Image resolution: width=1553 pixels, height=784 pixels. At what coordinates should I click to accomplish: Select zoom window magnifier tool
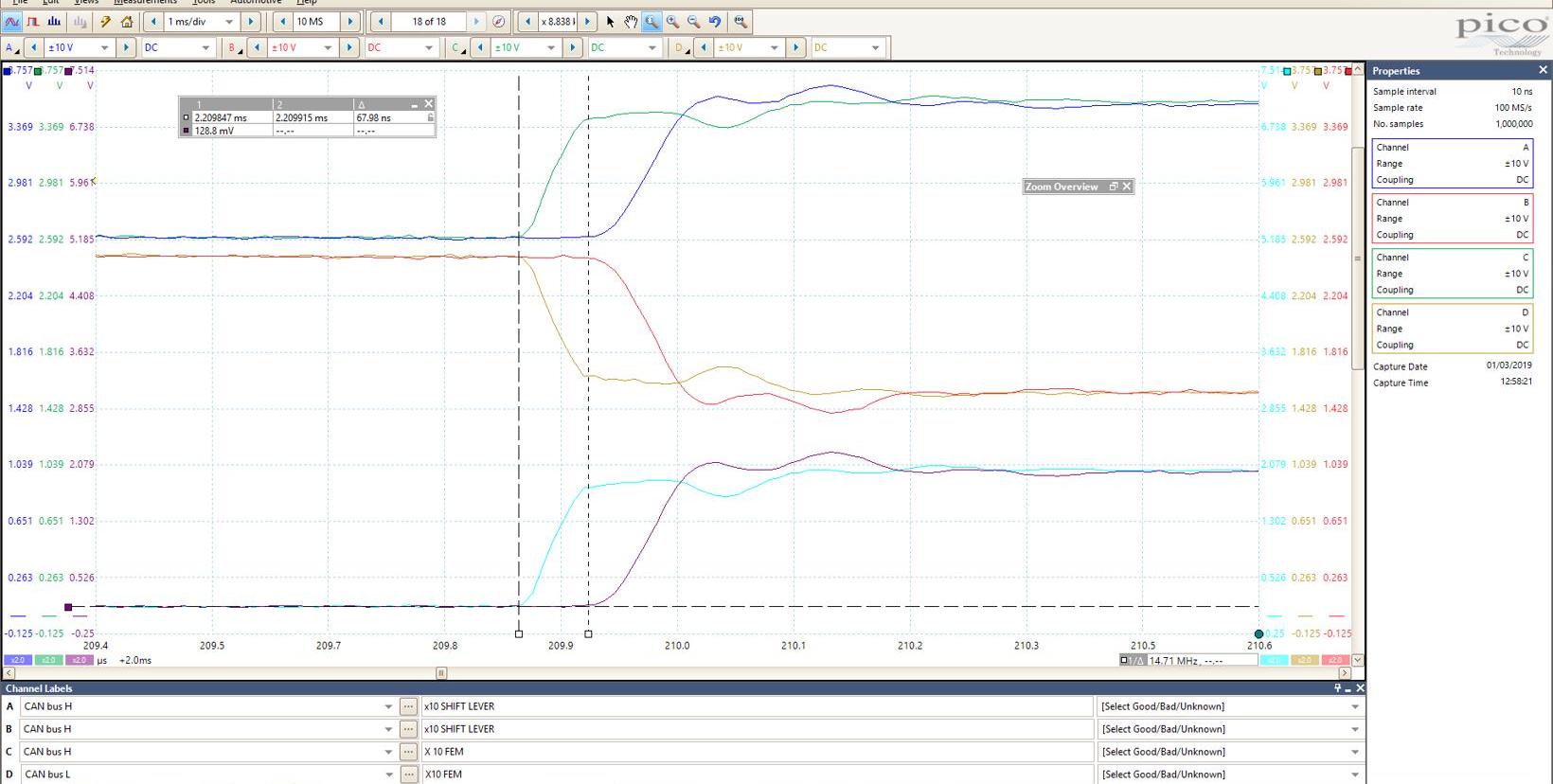(x=652, y=22)
